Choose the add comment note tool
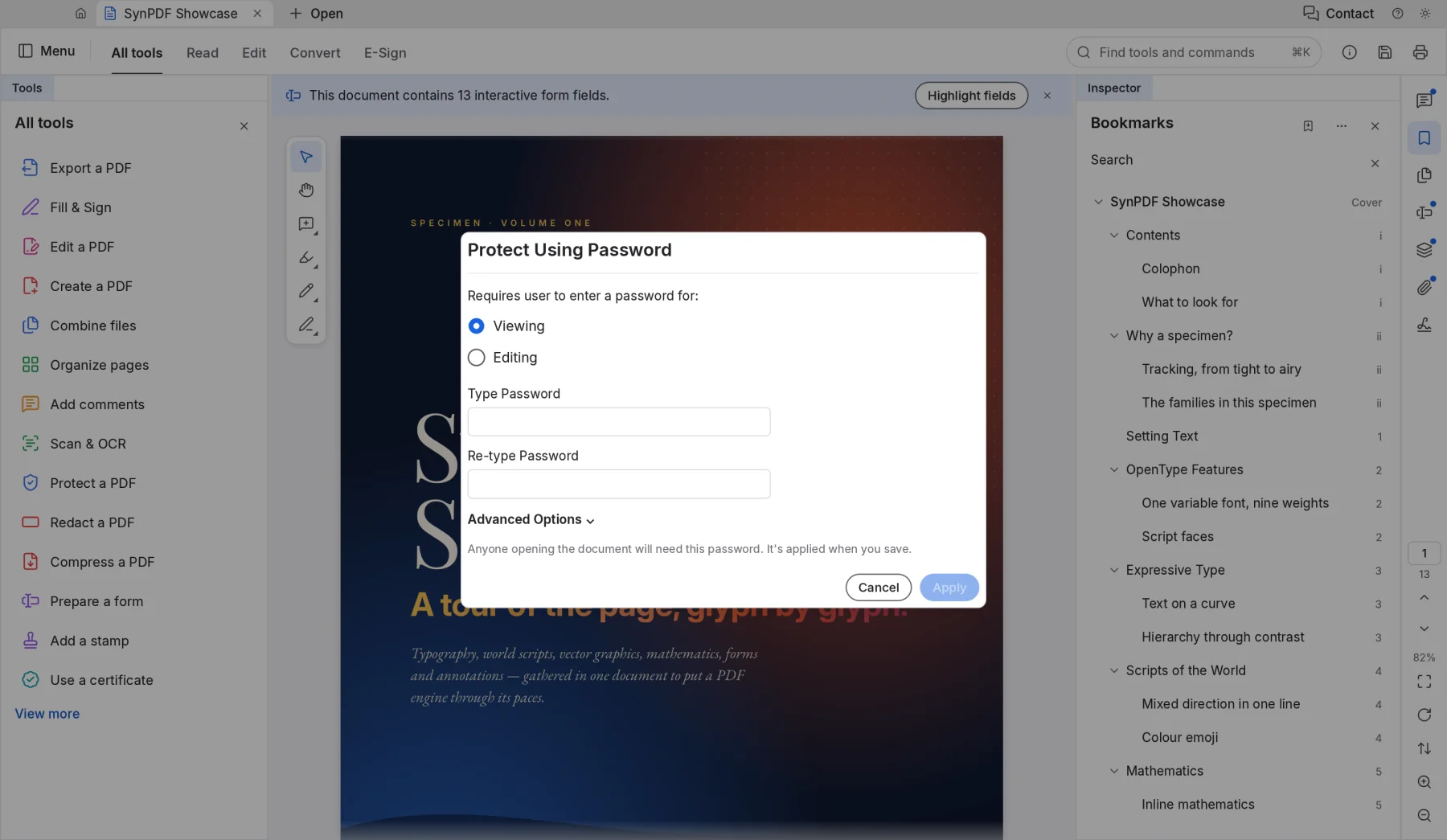1447x840 pixels. click(305, 224)
